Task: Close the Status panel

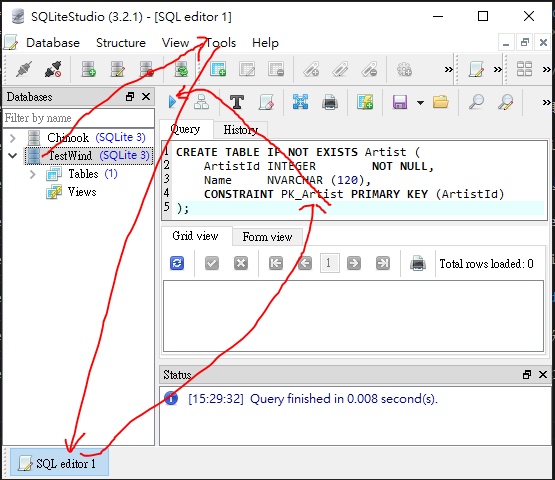Action: (x=543, y=375)
